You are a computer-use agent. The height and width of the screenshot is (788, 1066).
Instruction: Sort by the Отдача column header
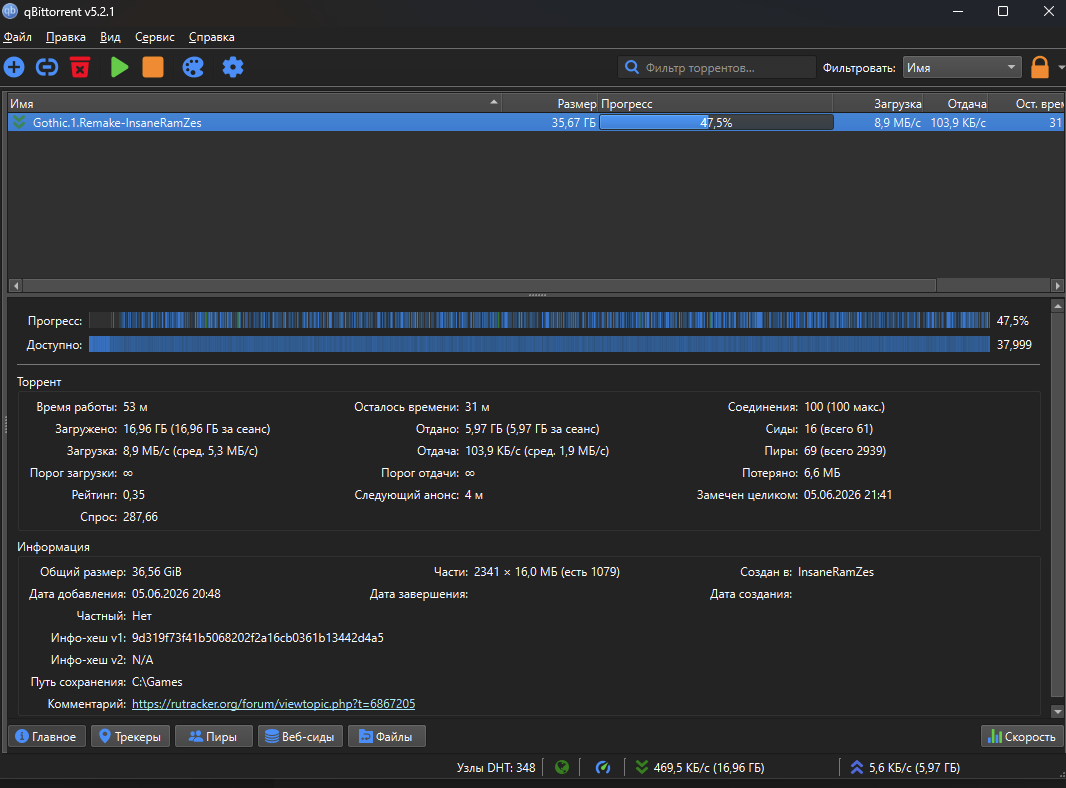(957, 103)
